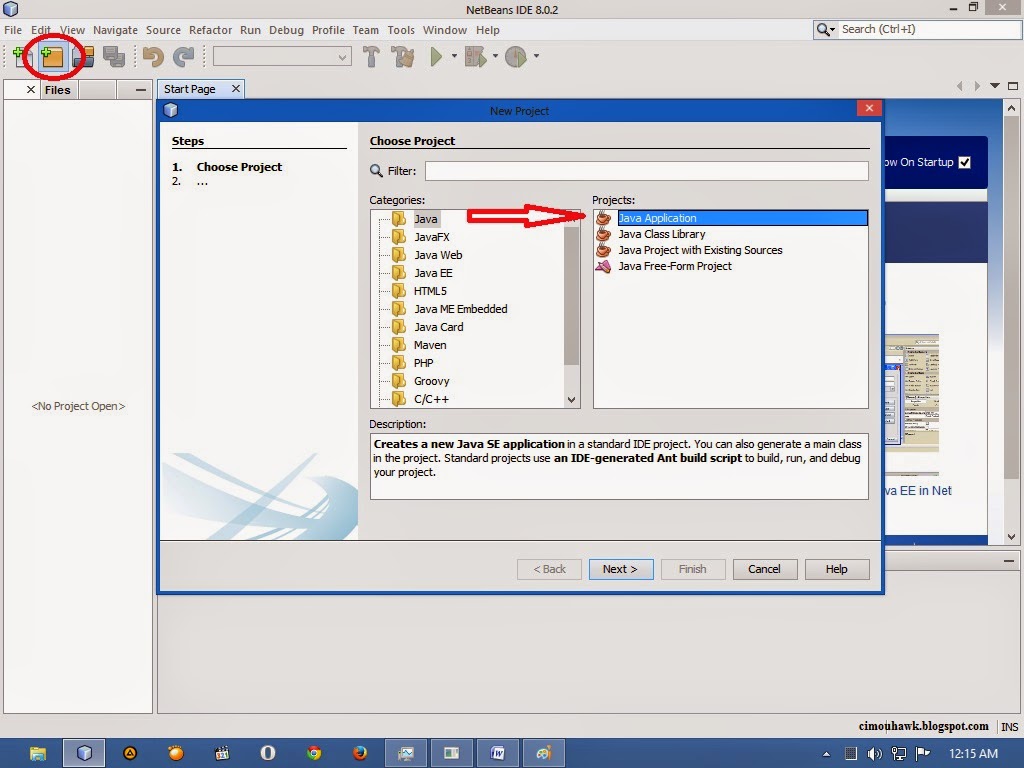Viewport: 1024px width, 768px height.
Task: Open the Profile Project dropdown arrow
Action: tap(536, 57)
